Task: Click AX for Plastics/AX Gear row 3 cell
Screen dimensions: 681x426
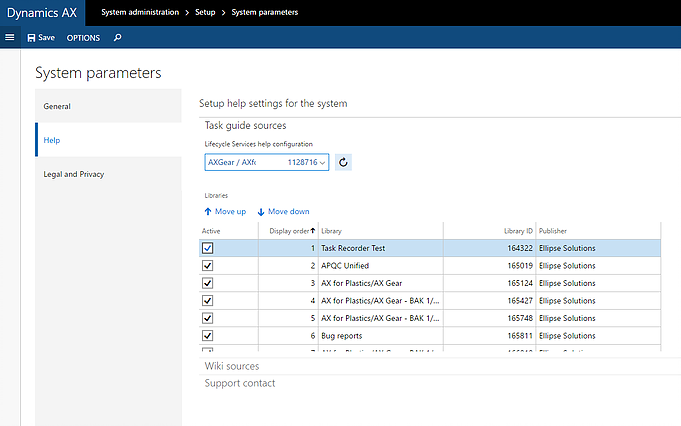Action: click(381, 283)
